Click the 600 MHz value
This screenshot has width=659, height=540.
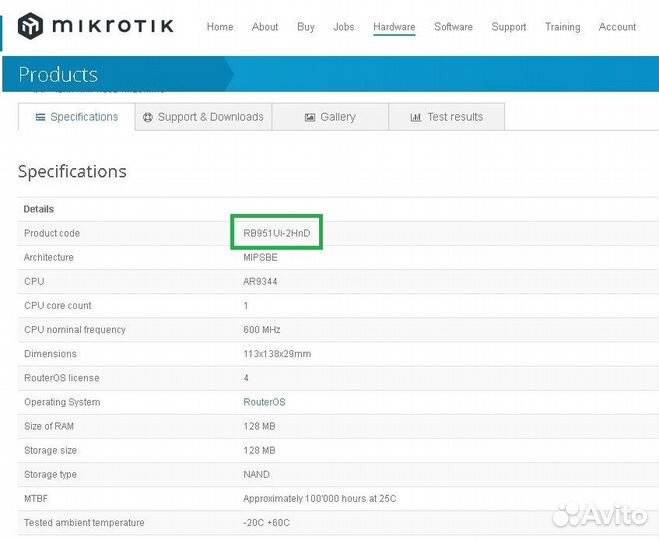[261, 330]
